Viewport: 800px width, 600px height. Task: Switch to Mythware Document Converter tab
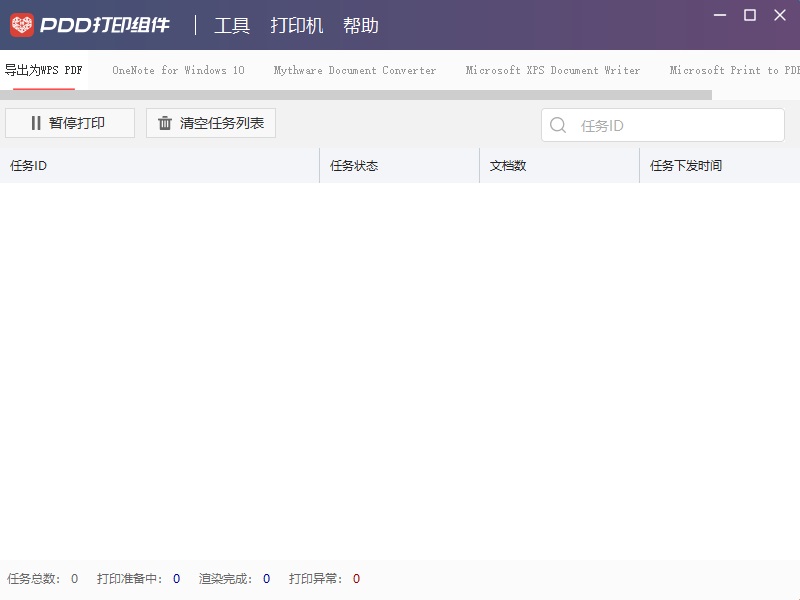click(355, 70)
